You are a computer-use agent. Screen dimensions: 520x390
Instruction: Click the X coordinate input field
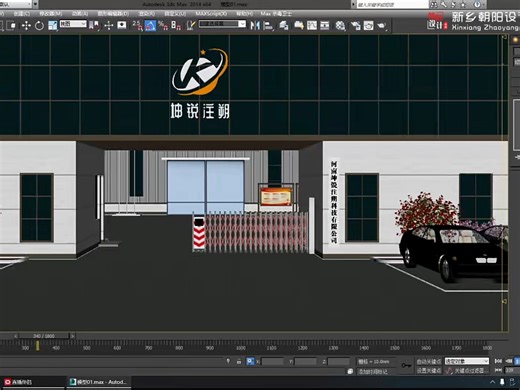(x=272, y=361)
